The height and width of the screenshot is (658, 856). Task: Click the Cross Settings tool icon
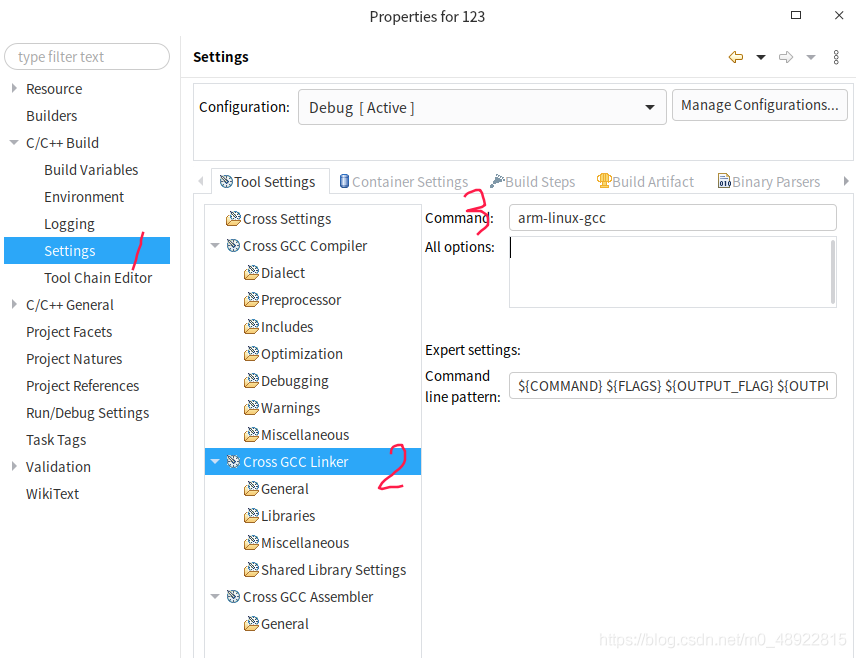233,219
